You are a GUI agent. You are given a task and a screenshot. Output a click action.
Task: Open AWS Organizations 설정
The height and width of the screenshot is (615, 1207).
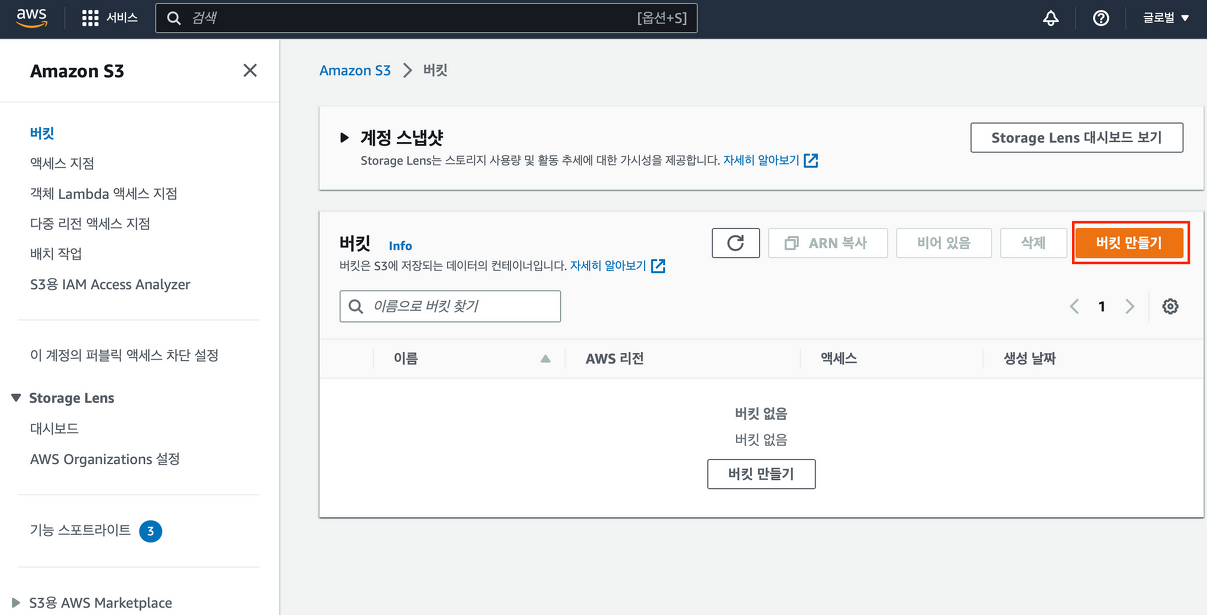[105, 459]
